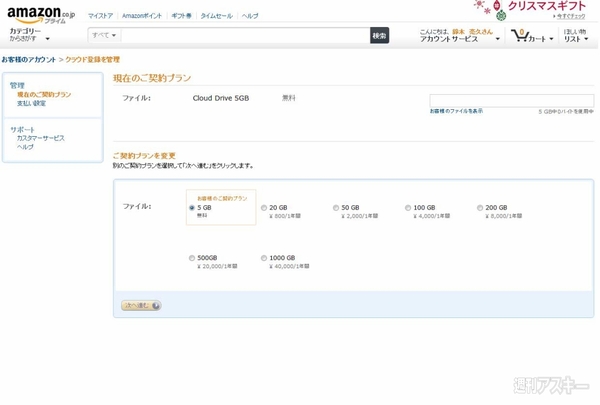
Task: Open ヘルプ under サポート in sidebar
Action: [x=25, y=147]
